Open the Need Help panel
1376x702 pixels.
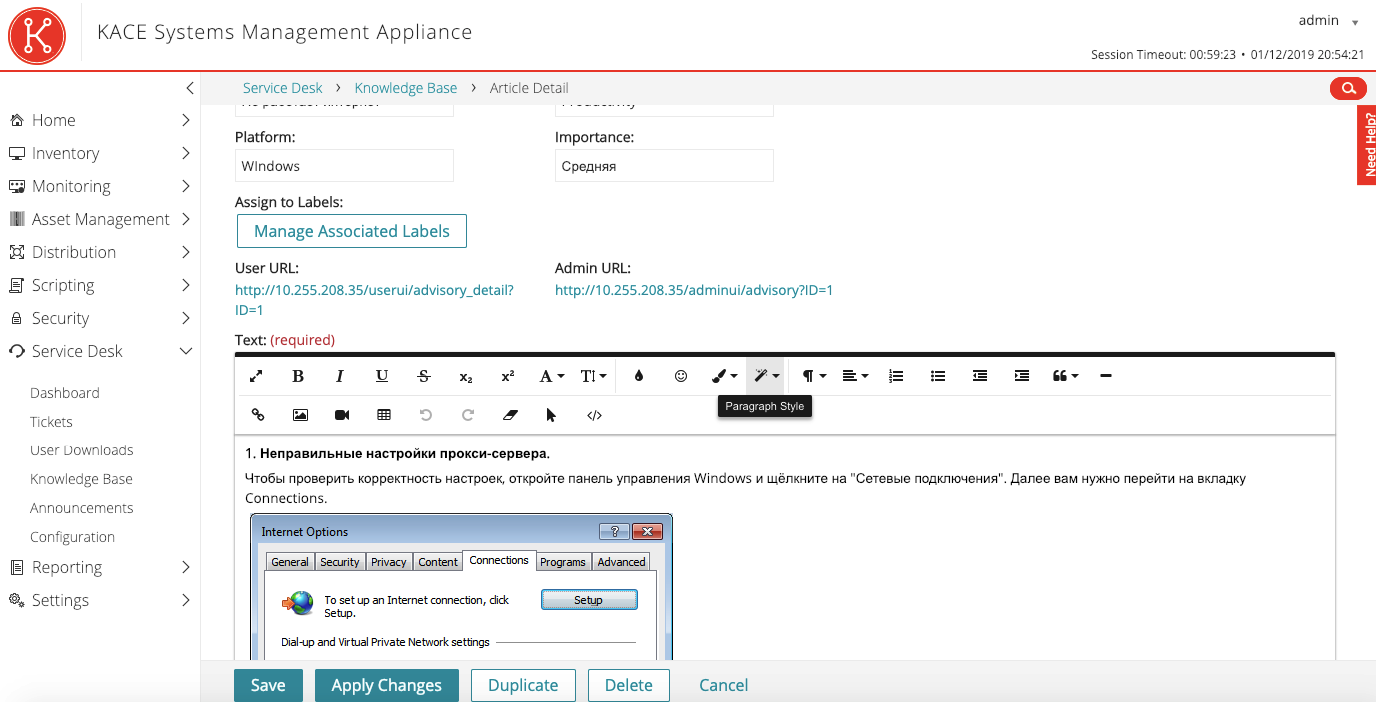1366,145
